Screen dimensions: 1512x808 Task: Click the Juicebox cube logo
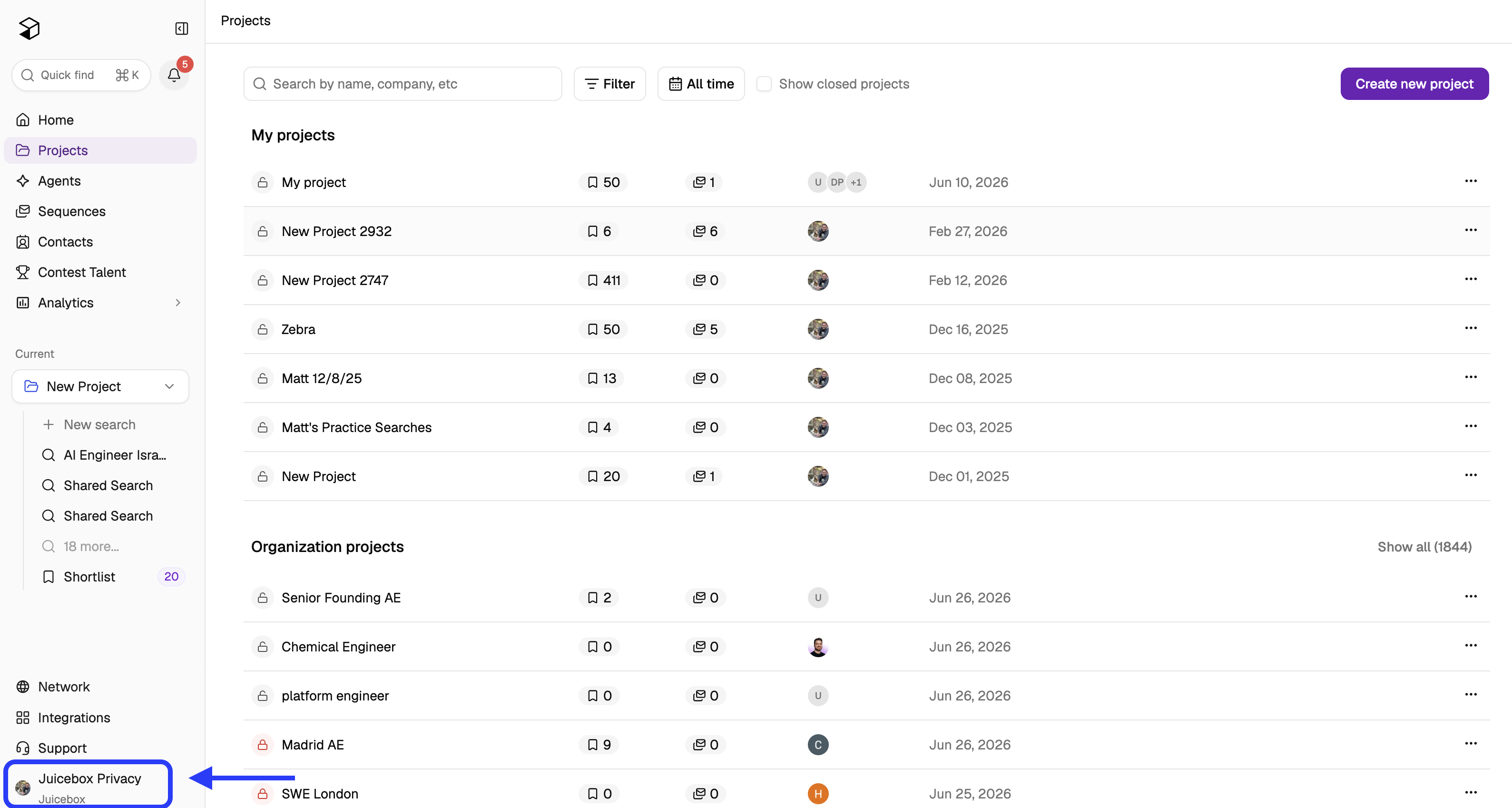pos(29,28)
